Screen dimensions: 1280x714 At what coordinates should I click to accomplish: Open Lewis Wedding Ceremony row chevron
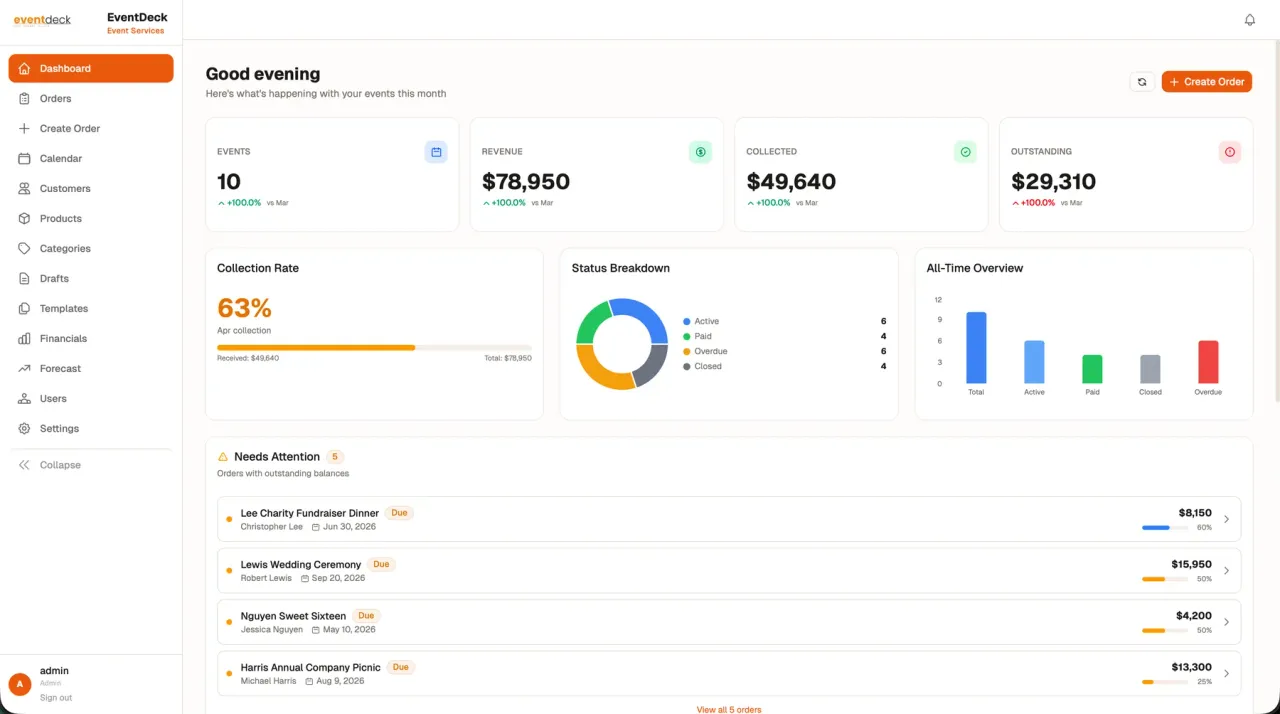(1226, 571)
